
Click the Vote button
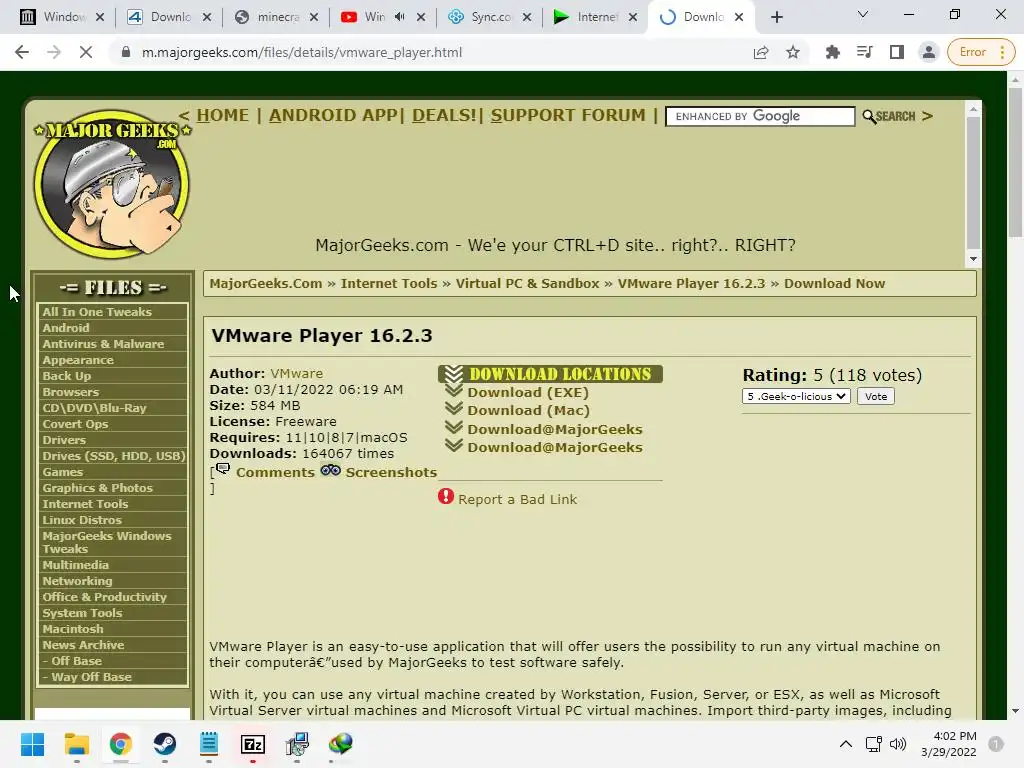coord(876,396)
